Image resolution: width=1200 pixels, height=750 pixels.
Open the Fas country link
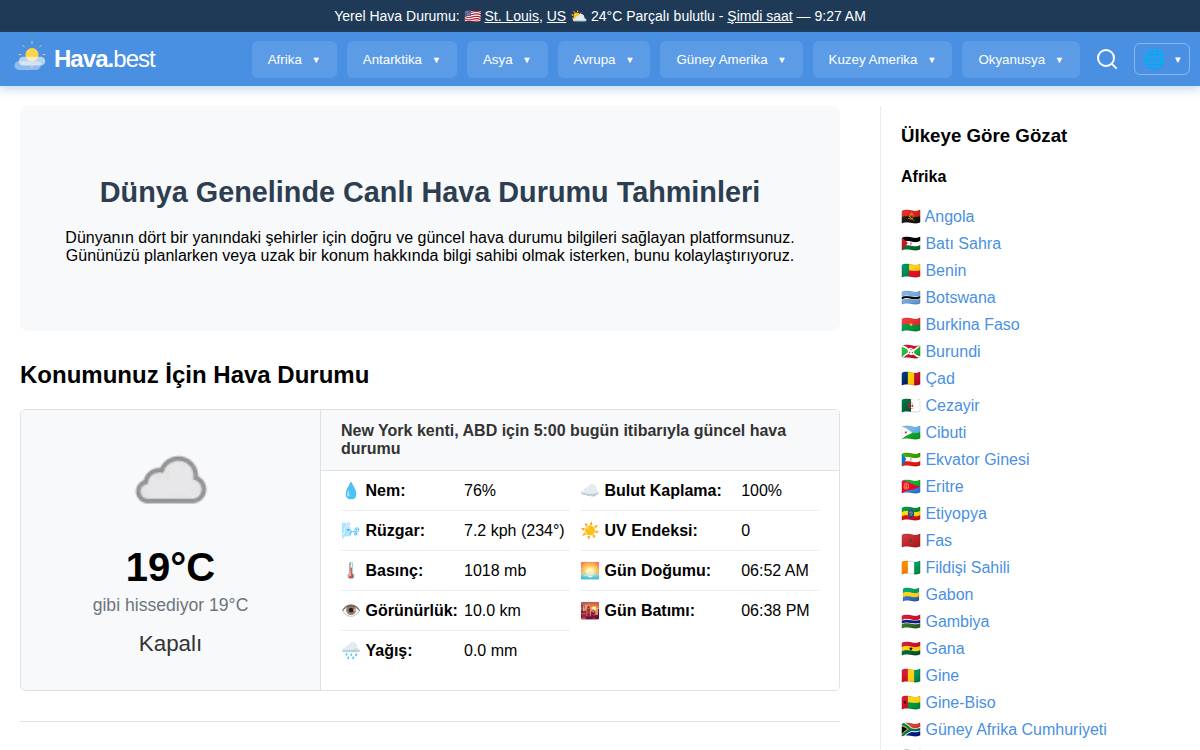[939, 540]
